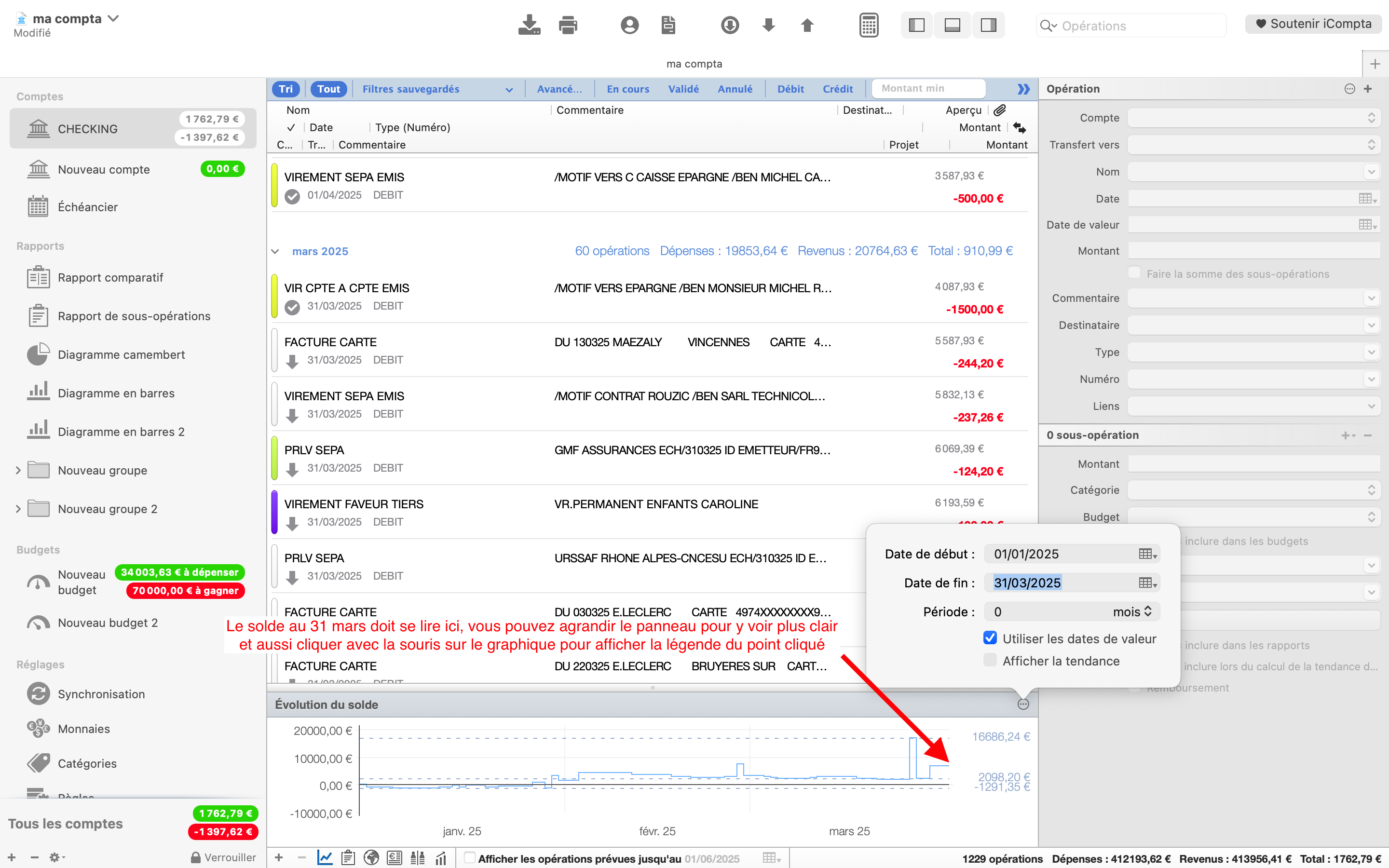Toggle validated checkmark on VIREMENT SEPA EMIS 01/04/2025
Screen dimensions: 1389x868
(292, 196)
